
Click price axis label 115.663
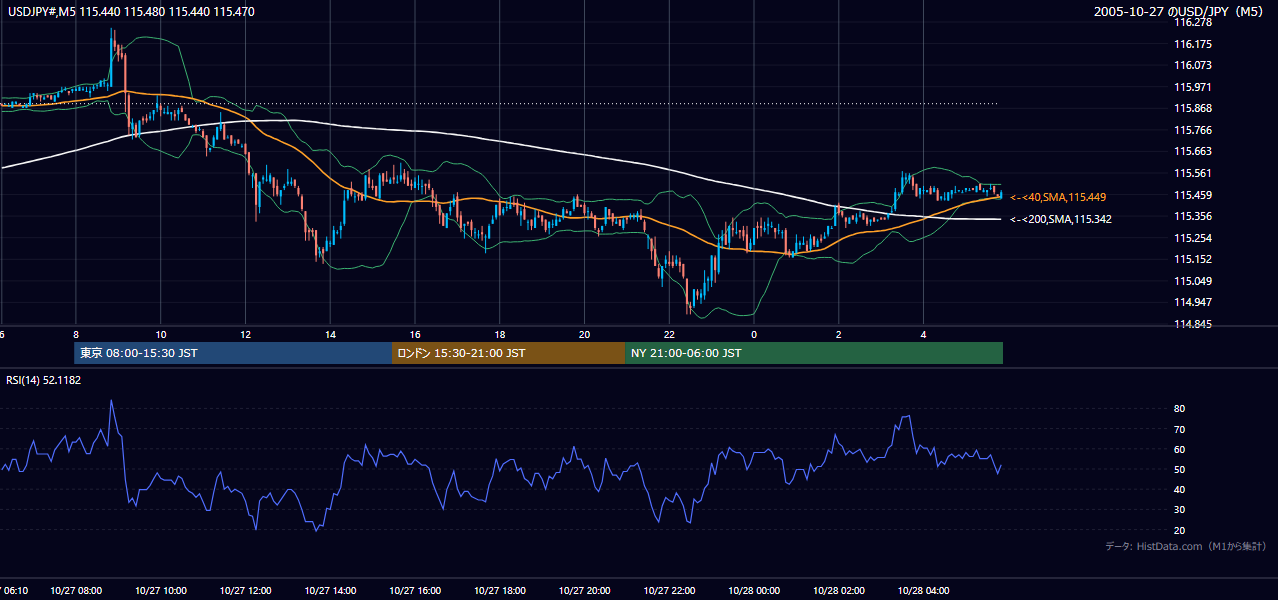[x=1194, y=151]
